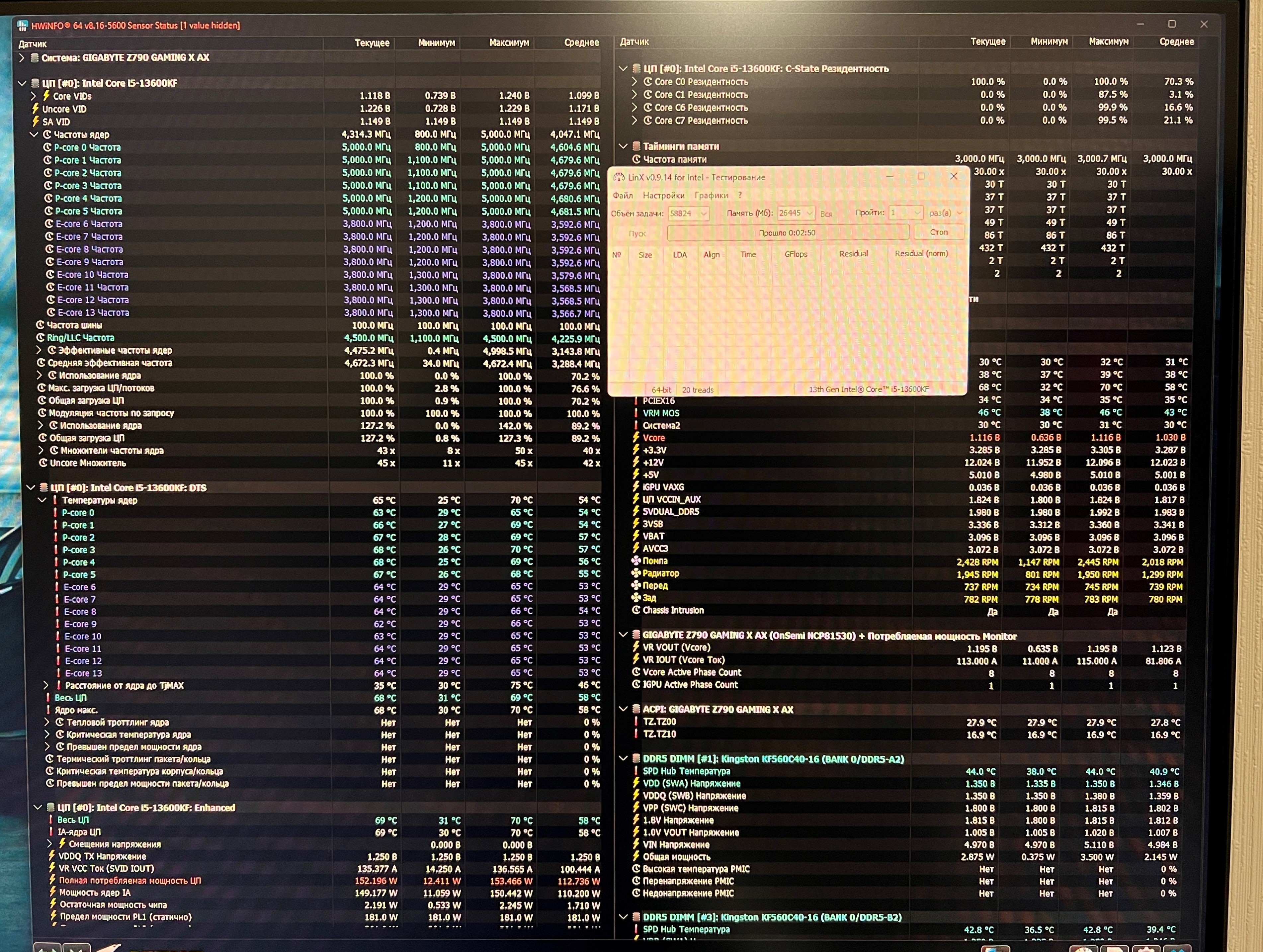1263x952 pixels.
Task: Click the lightning bolt icon beside Vcore
Action: click(636, 437)
